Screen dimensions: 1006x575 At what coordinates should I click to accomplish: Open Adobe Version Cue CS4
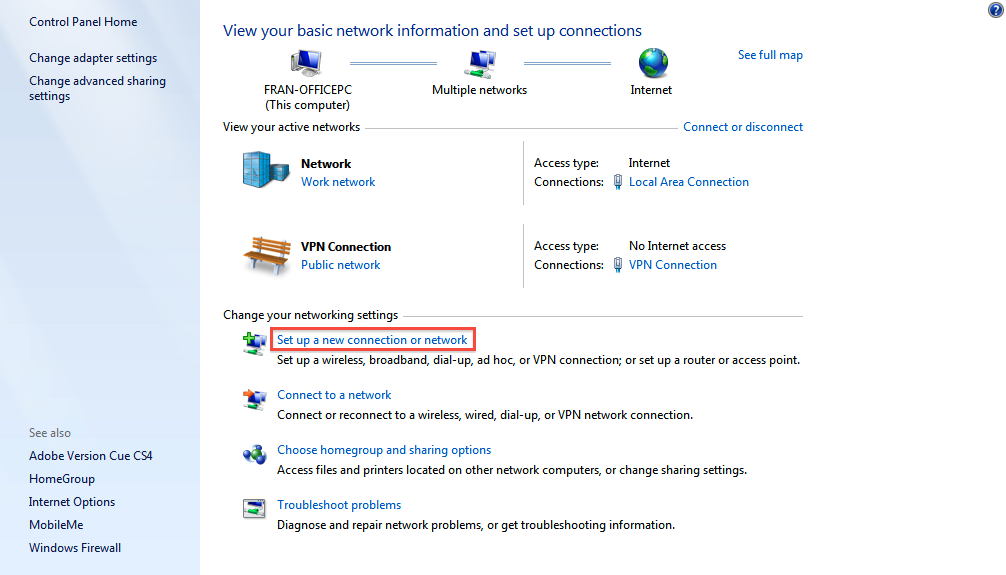[90, 456]
